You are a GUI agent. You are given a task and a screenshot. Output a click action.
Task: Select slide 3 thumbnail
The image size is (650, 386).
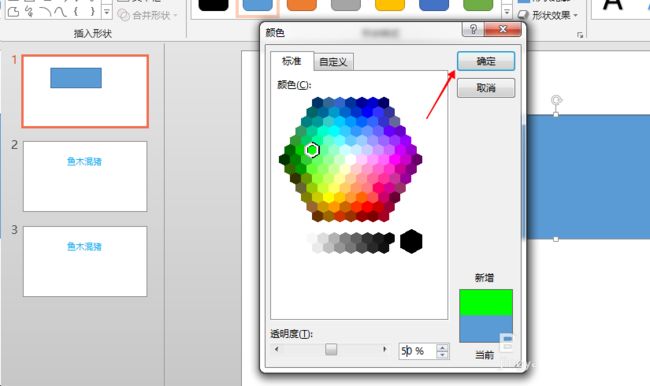coord(85,261)
